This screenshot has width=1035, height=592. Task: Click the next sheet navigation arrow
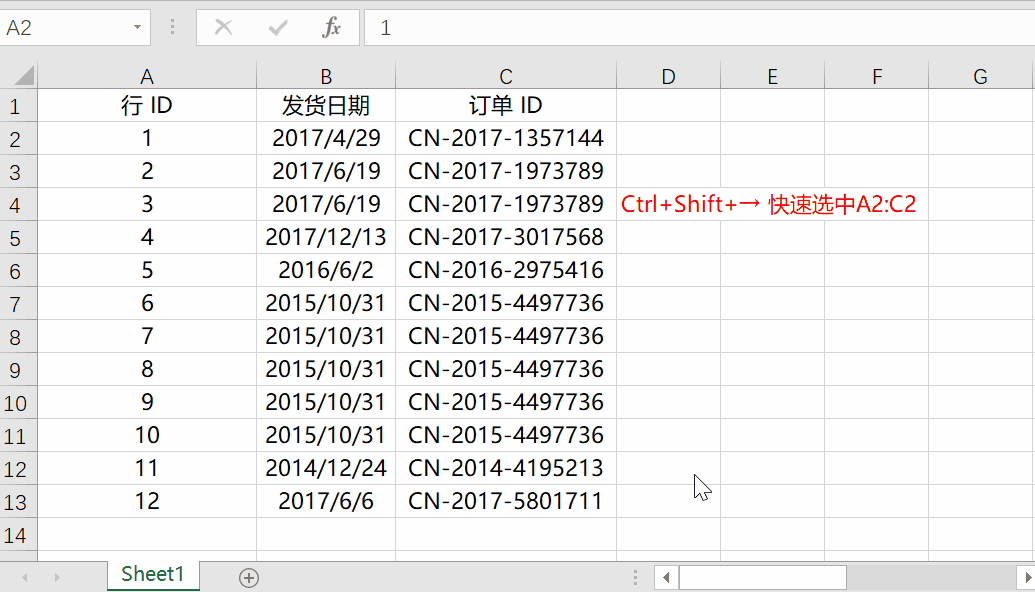tap(57, 577)
